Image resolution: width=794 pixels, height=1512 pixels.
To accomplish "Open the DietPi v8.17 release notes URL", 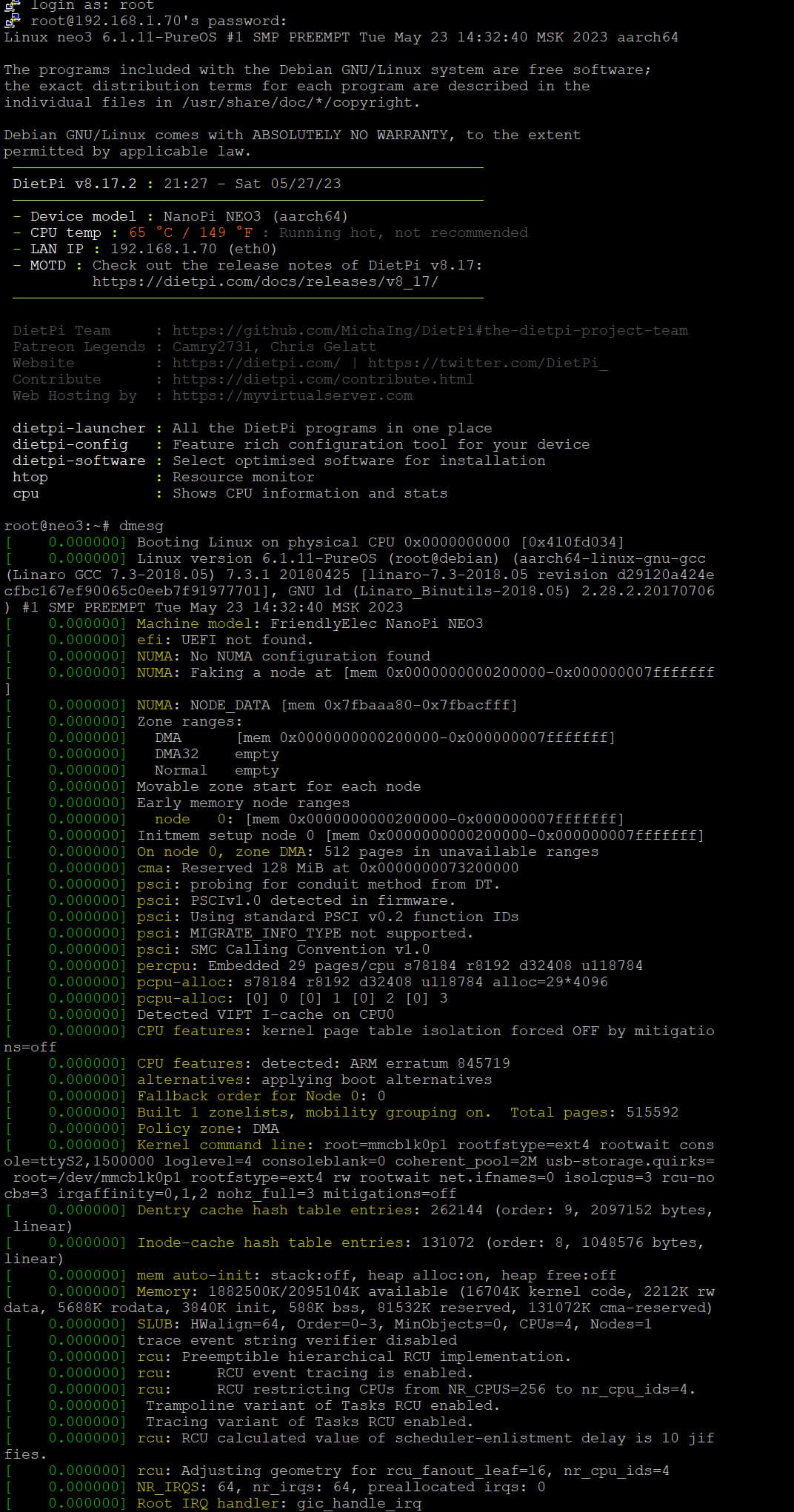I will [x=265, y=281].
